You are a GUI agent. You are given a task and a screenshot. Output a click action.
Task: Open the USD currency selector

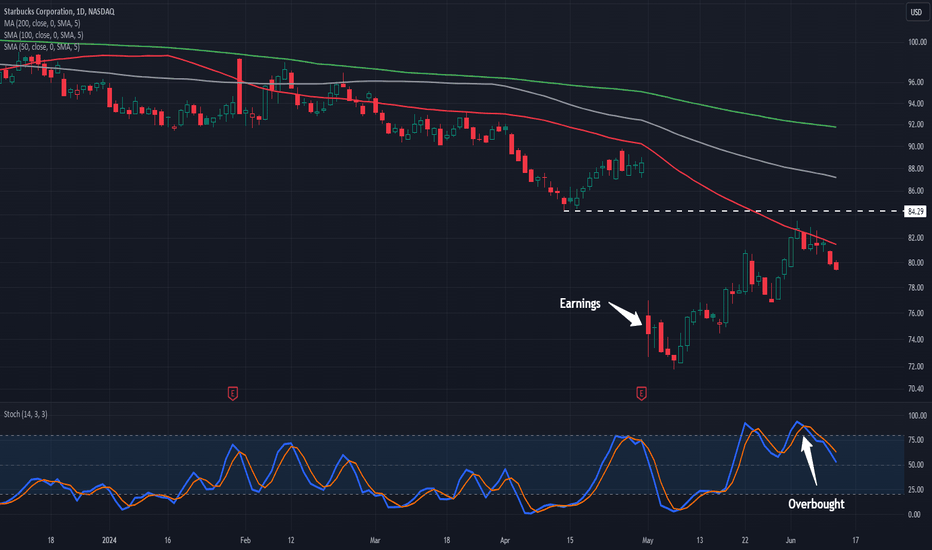pos(916,12)
